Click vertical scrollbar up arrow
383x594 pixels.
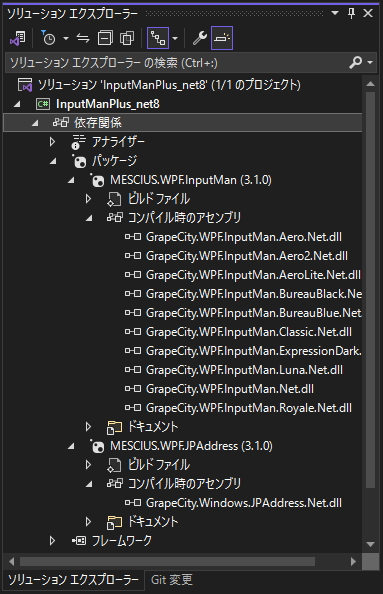pyautogui.click(x=370, y=84)
